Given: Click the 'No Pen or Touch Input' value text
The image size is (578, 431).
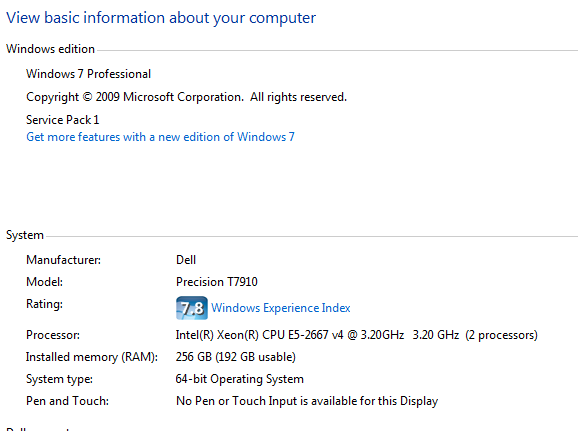Looking at the screenshot, I should (x=307, y=401).
